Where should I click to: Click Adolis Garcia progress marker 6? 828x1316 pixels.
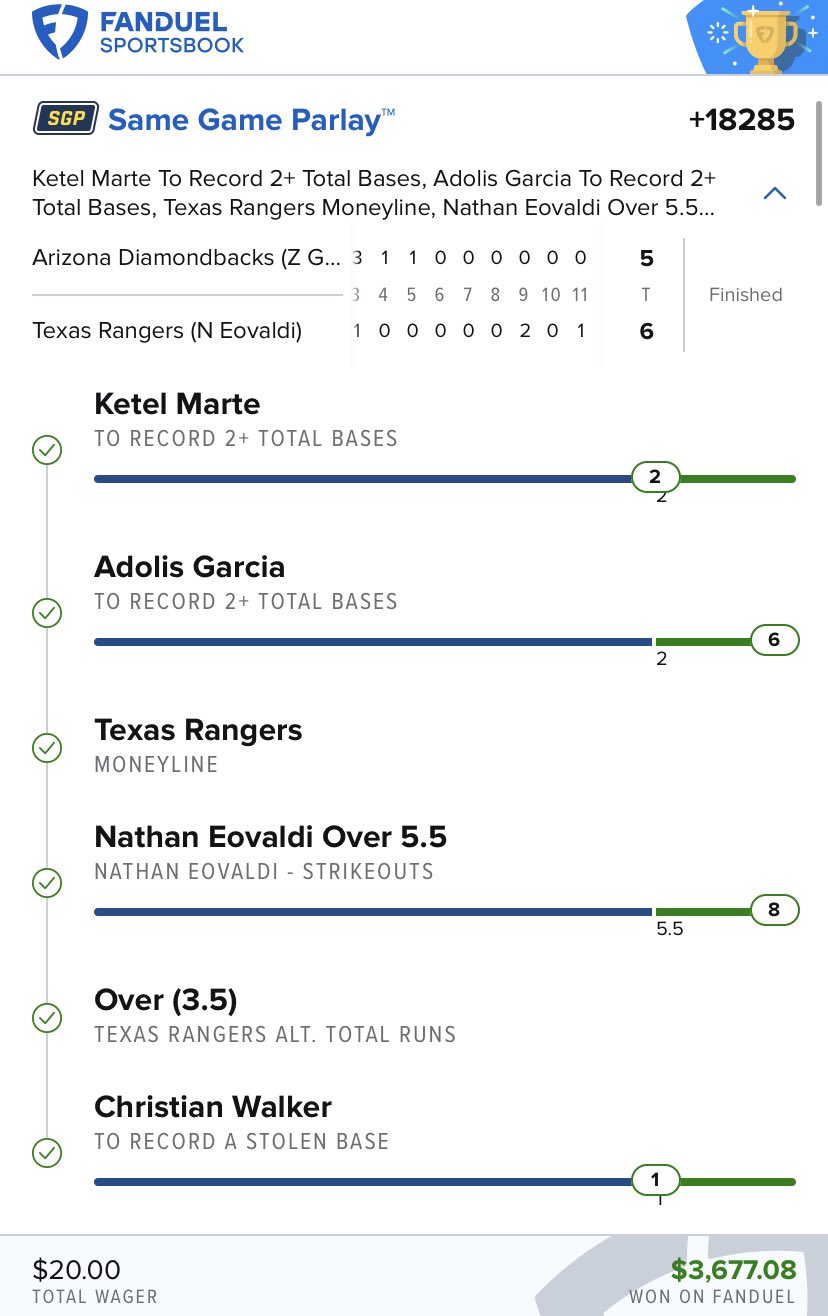pyautogui.click(x=774, y=639)
